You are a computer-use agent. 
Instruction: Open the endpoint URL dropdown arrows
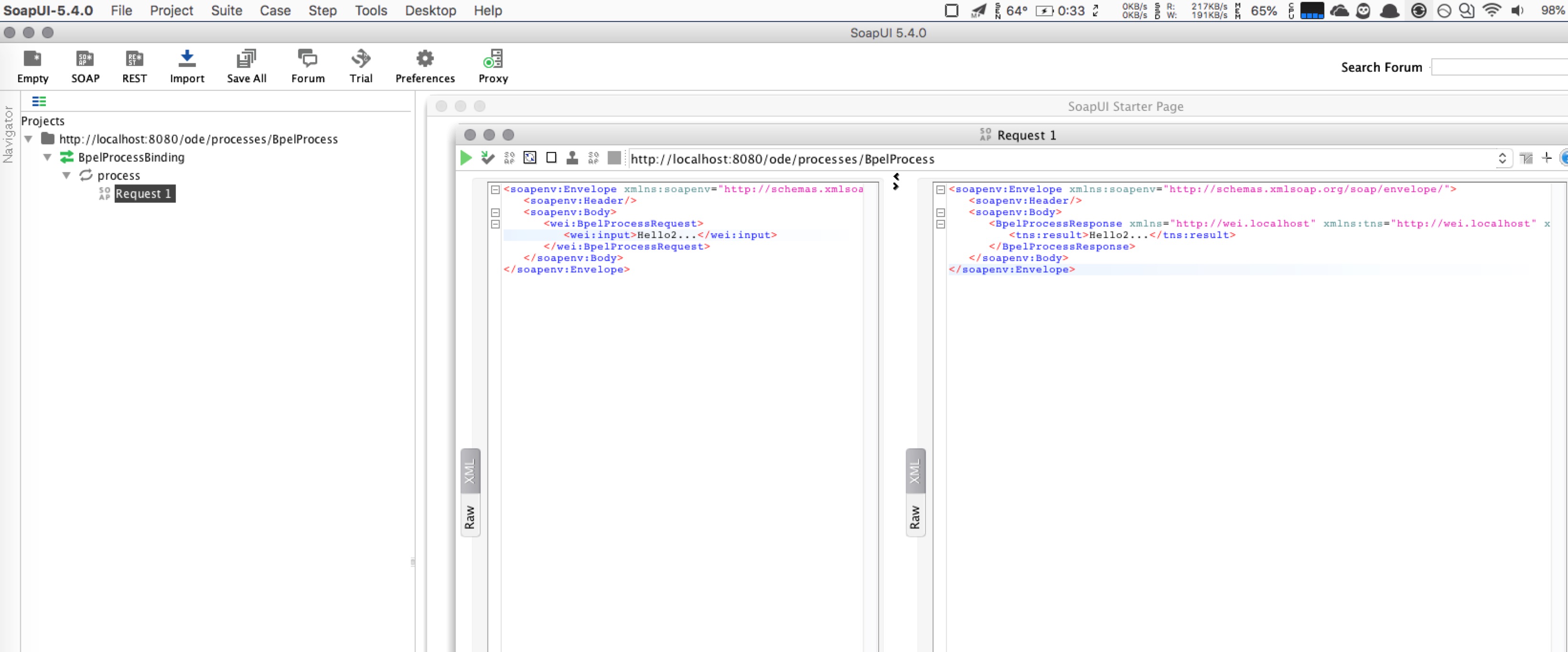[1502, 159]
